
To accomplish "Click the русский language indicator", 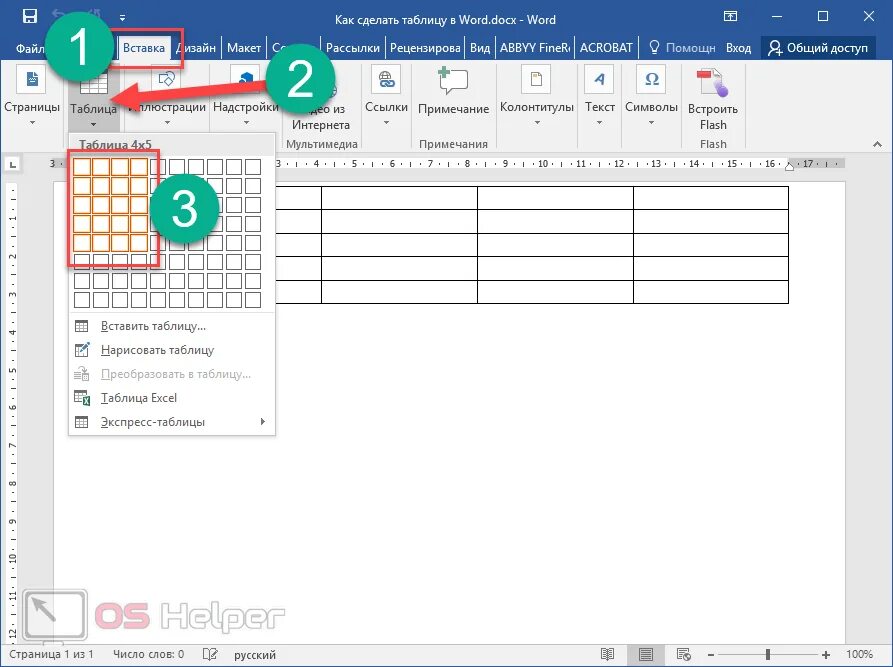I will pyautogui.click(x=255, y=655).
